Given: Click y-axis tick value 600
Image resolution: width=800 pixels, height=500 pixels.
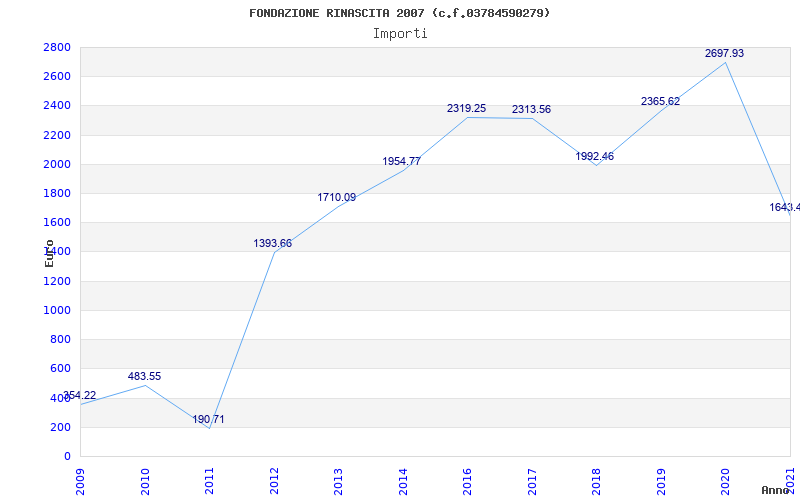Looking at the screenshot, I should [60, 368].
